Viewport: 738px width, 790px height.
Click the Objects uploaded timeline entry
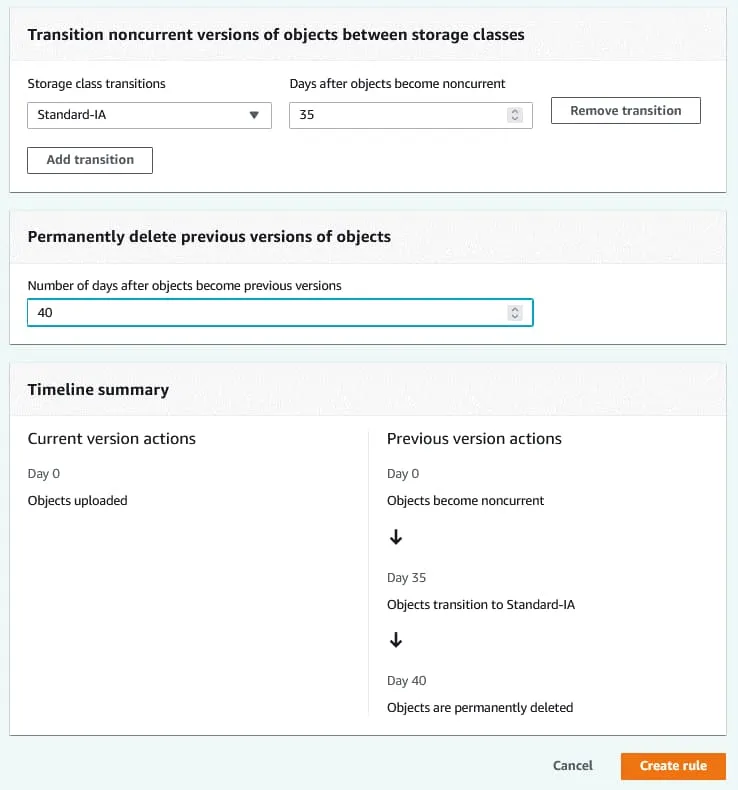pyautogui.click(x=77, y=500)
